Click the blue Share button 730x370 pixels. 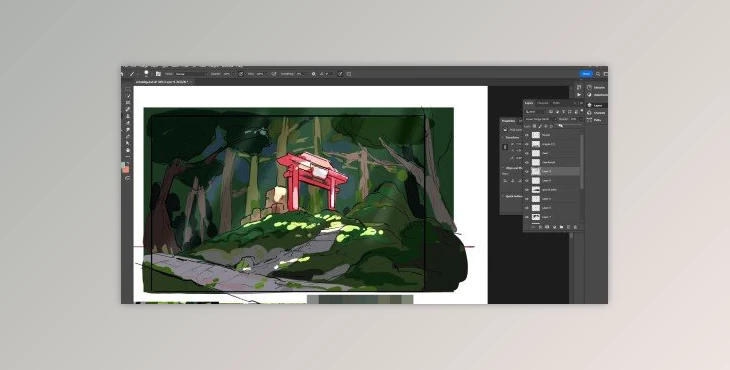tap(586, 74)
